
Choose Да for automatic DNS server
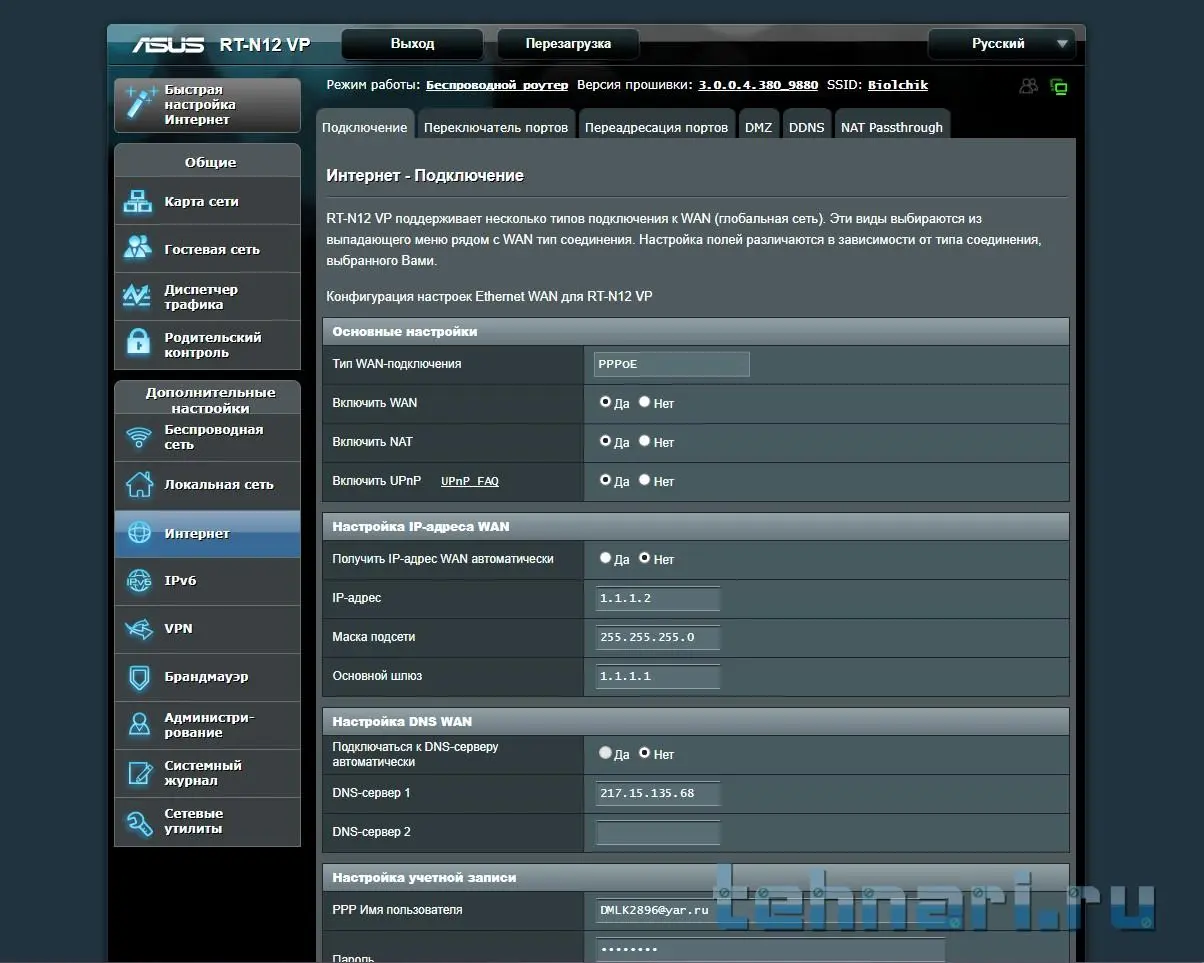pyautogui.click(x=605, y=753)
